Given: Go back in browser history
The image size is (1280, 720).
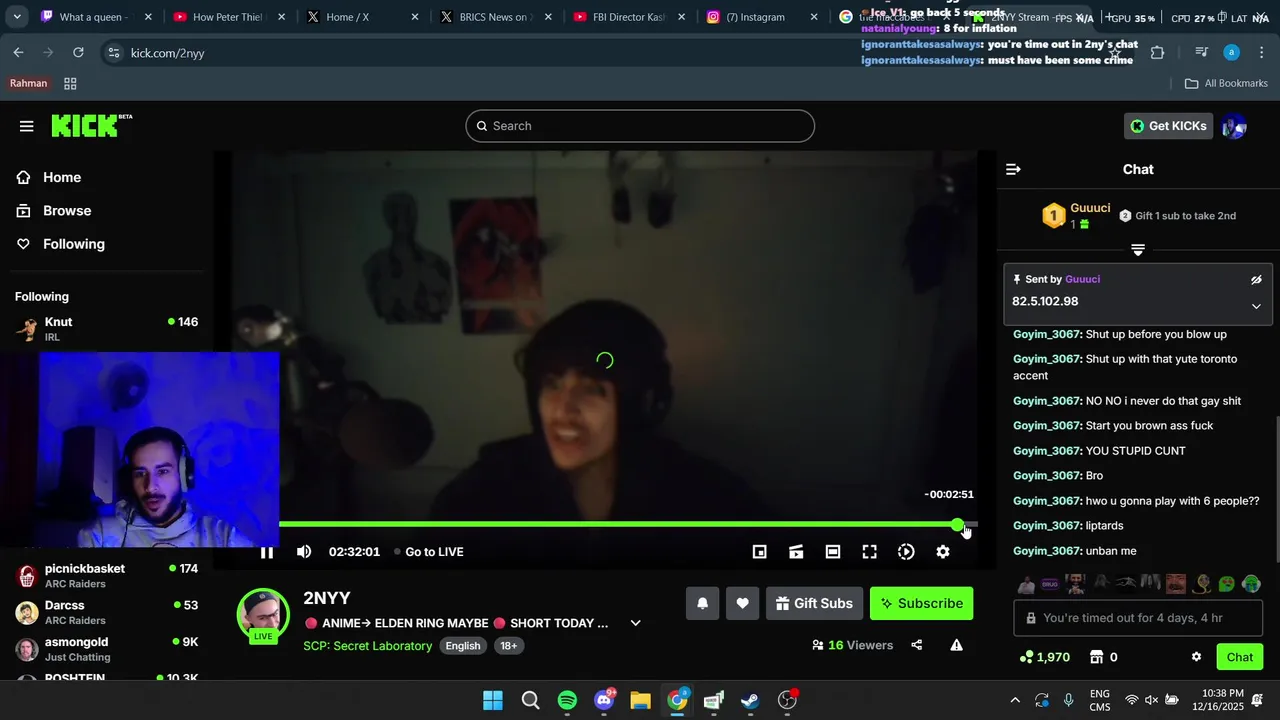Looking at the screenshot, I should 18,52.
